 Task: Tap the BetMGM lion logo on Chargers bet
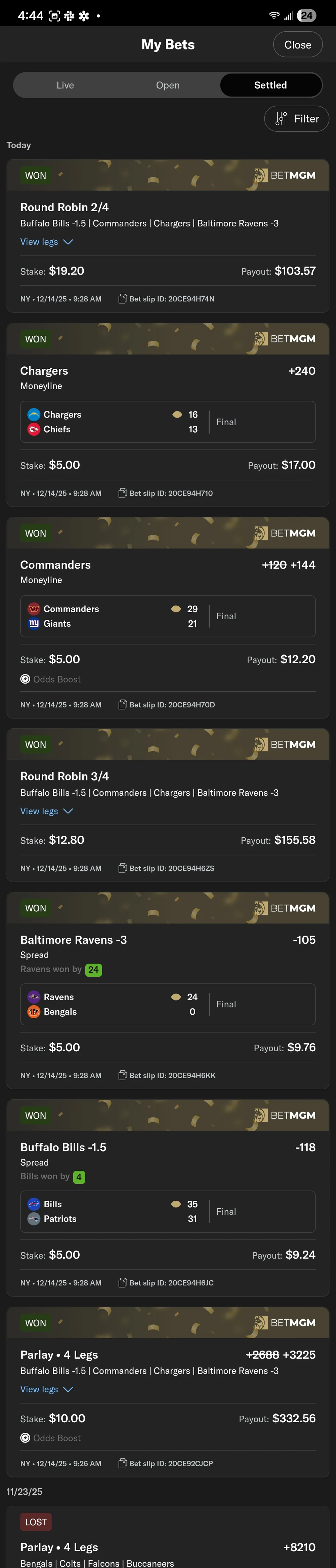[261, 339]
